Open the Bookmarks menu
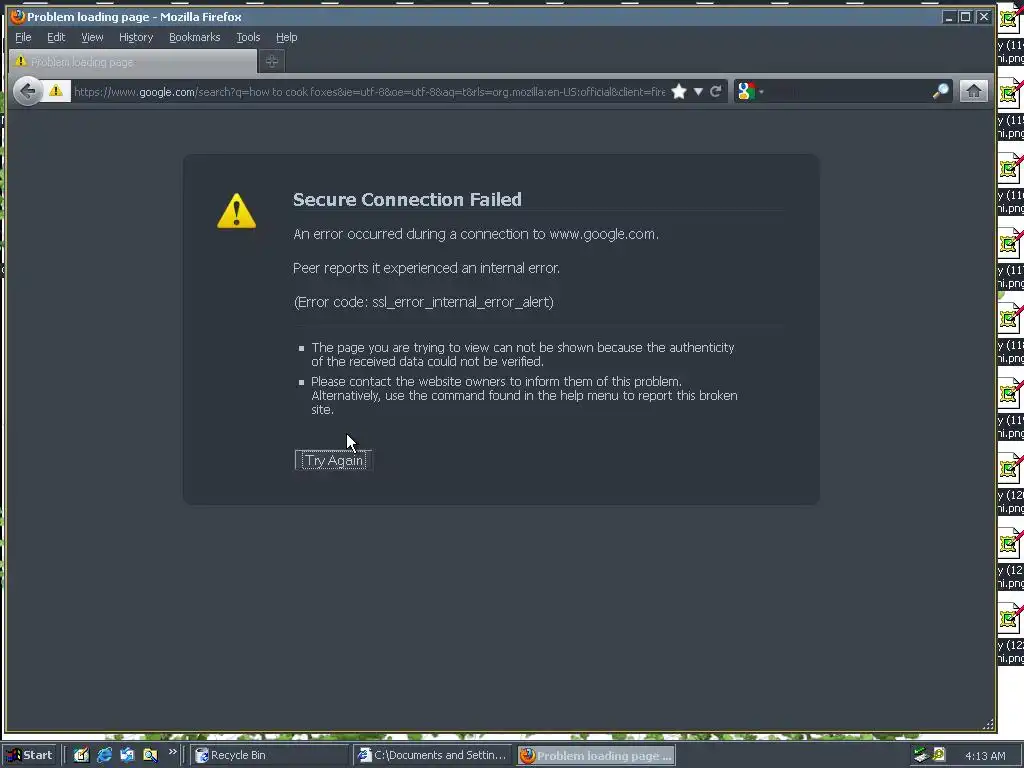1024x768 pixels. coord(195,37)
